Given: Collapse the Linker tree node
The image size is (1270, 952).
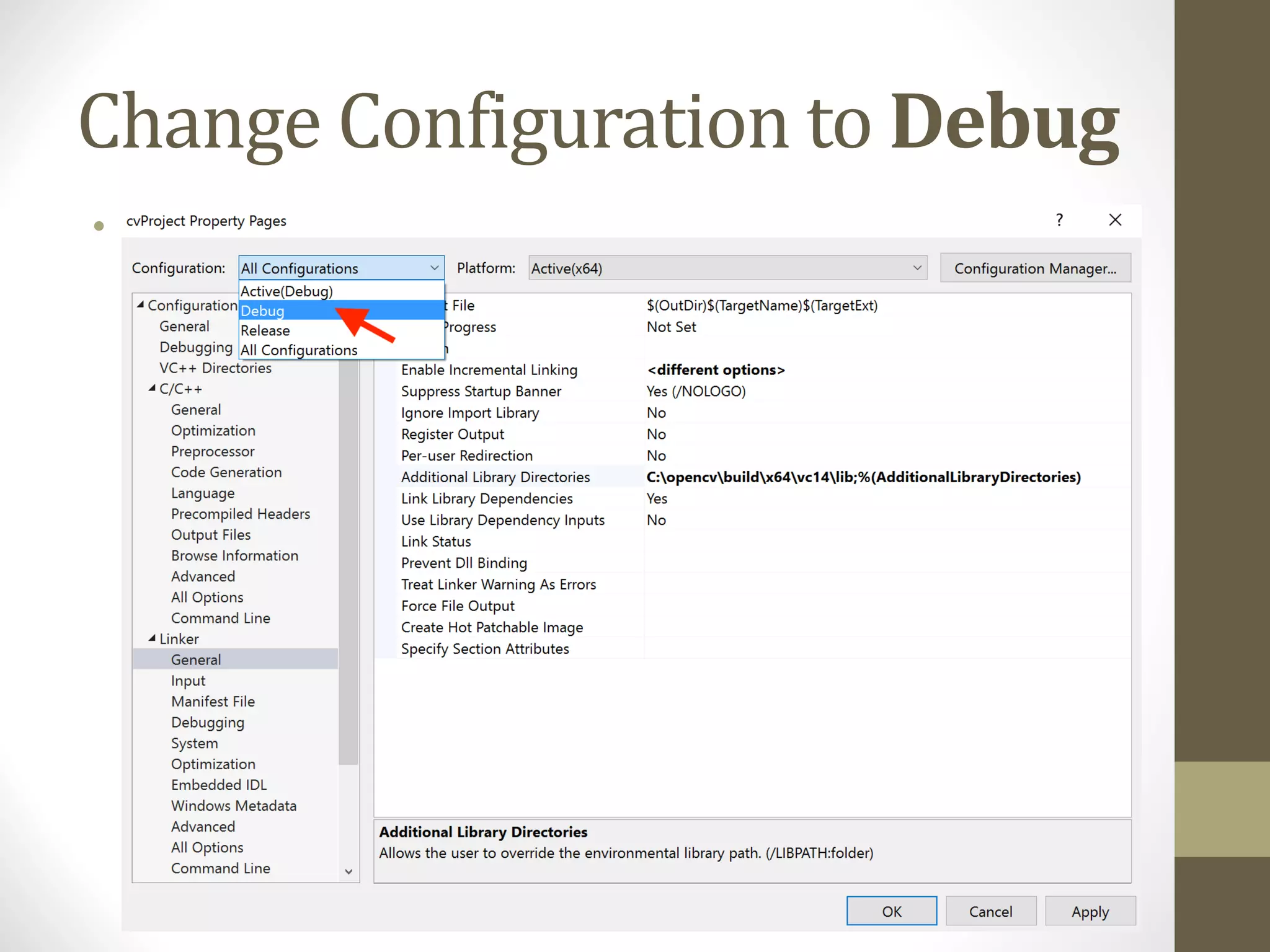Looking at the screenshot, I should tap(152, 638).
